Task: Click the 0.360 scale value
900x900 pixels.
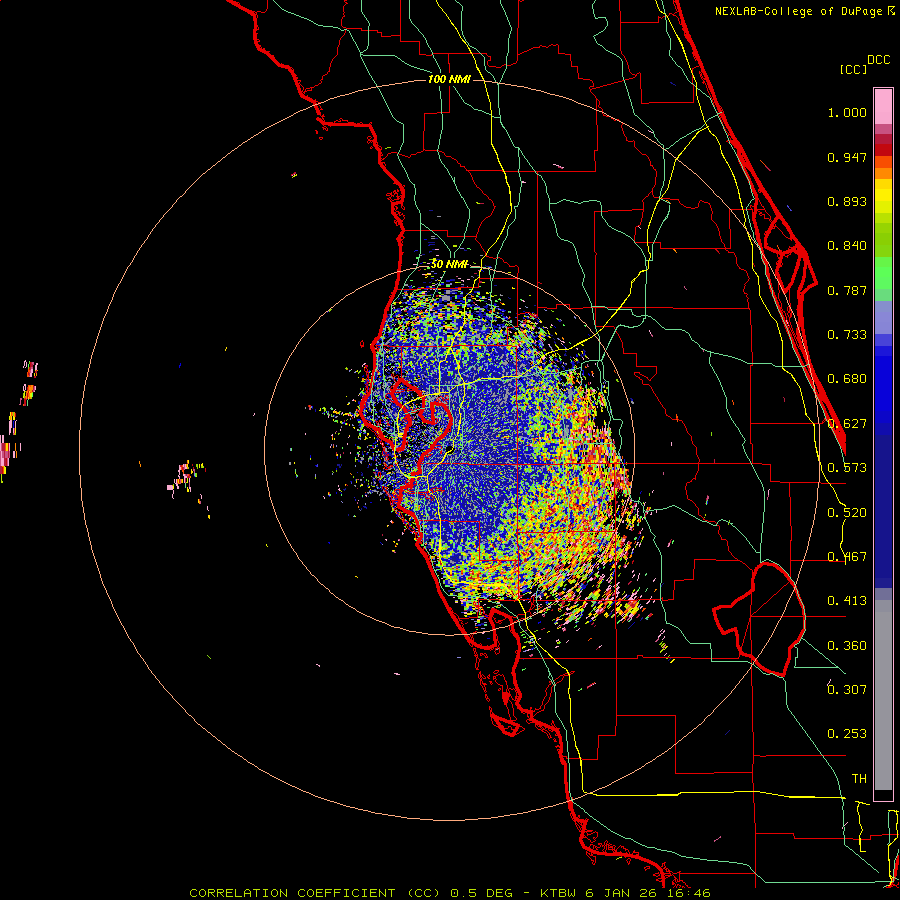Action: 847,646
